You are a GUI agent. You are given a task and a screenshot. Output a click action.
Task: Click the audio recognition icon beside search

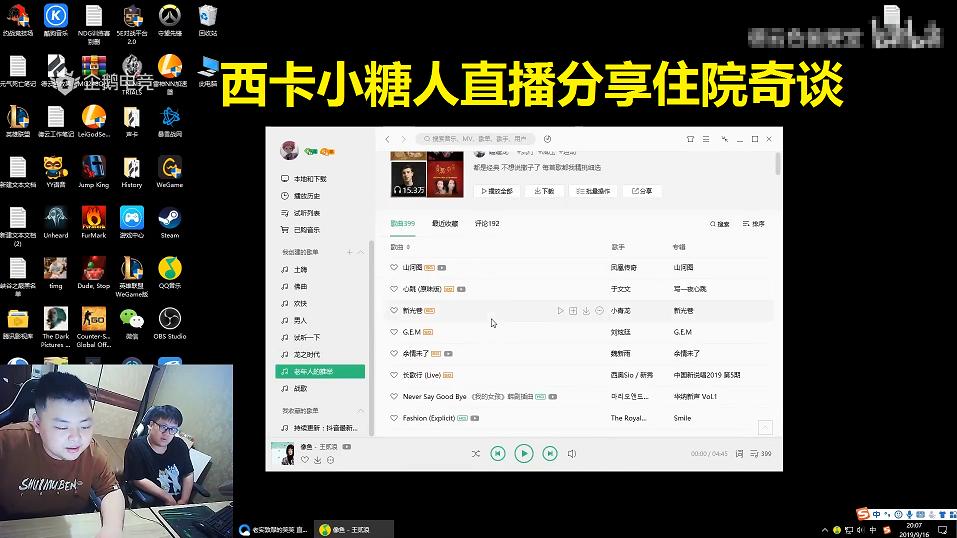pyautogui.click(x=547, y=139)
